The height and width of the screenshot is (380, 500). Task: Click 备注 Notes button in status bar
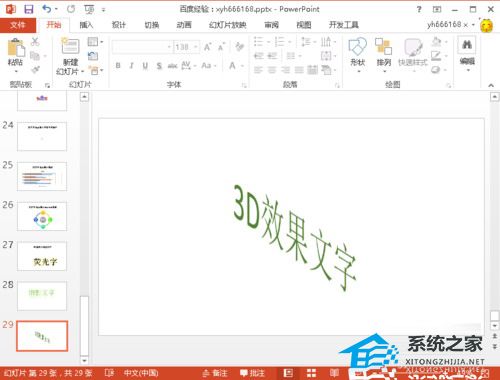point(215,373)
